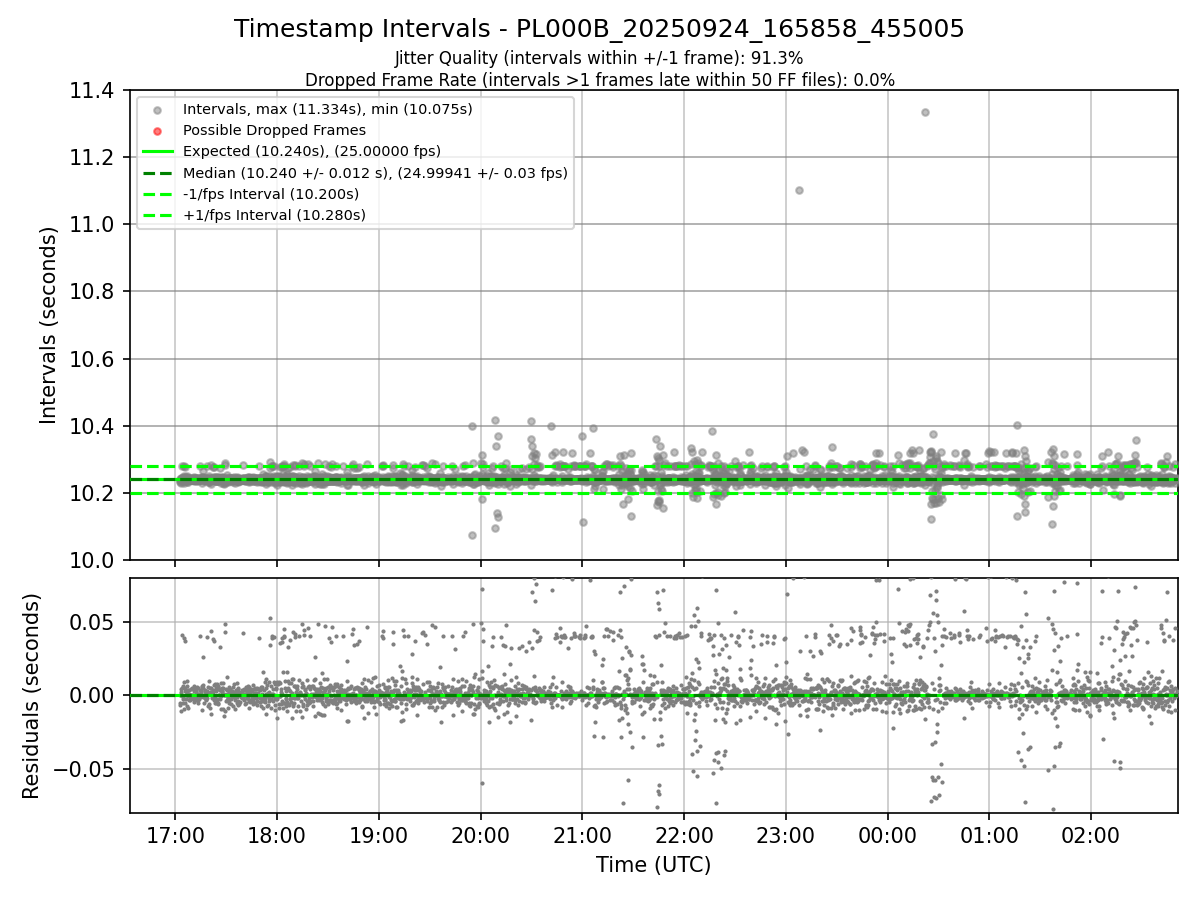
Task: Select legend entry starting 'Median (10.240 +/- 0.012 s)'
Action: click(375, 173)
